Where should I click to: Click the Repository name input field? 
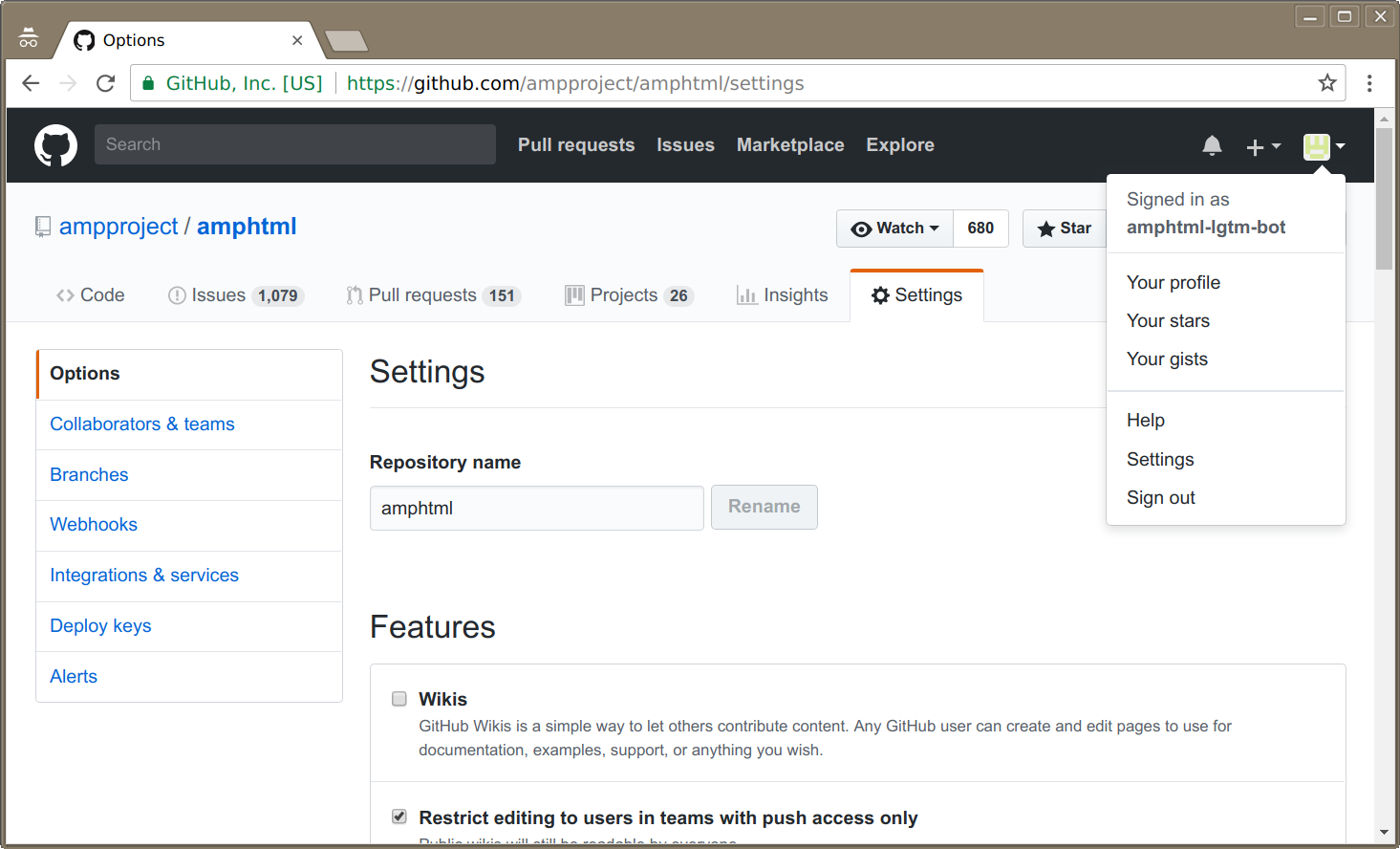(537, 508)
